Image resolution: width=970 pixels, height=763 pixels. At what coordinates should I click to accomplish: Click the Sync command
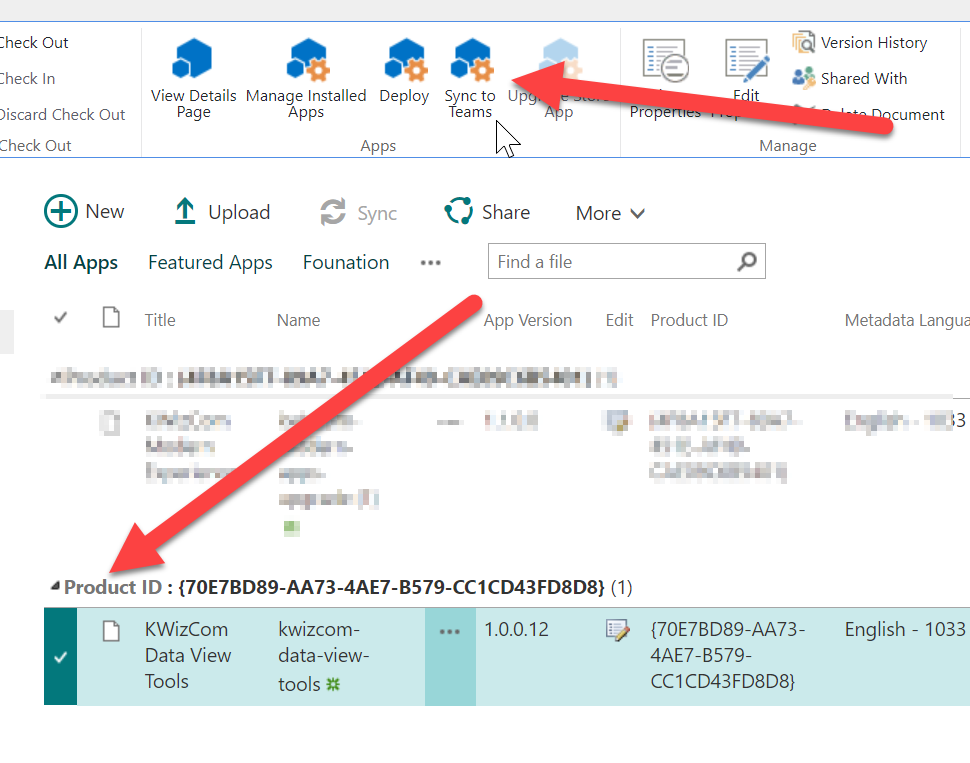tap(358, 213)
